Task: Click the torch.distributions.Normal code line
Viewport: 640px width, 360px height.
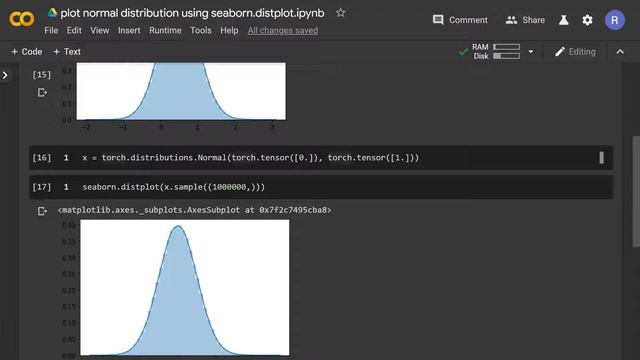Action: point(251,158)
